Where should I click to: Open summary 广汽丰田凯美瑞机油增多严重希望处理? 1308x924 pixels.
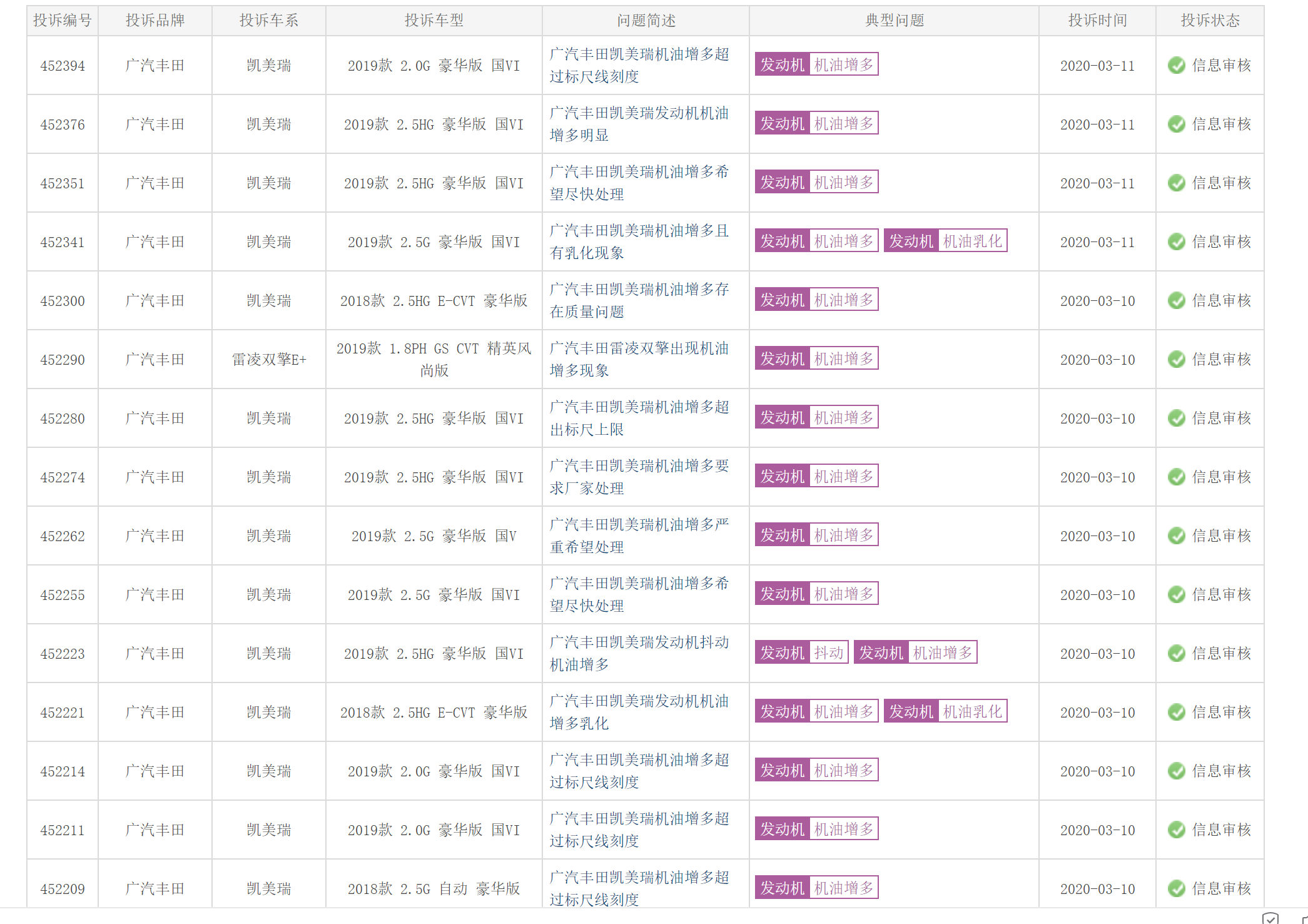[x=639, y=536]
